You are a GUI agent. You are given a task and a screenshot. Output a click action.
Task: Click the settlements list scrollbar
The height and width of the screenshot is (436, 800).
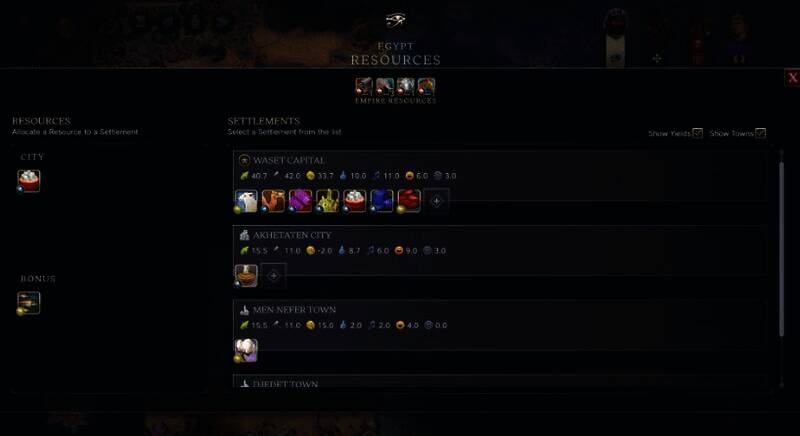(782, 248)
